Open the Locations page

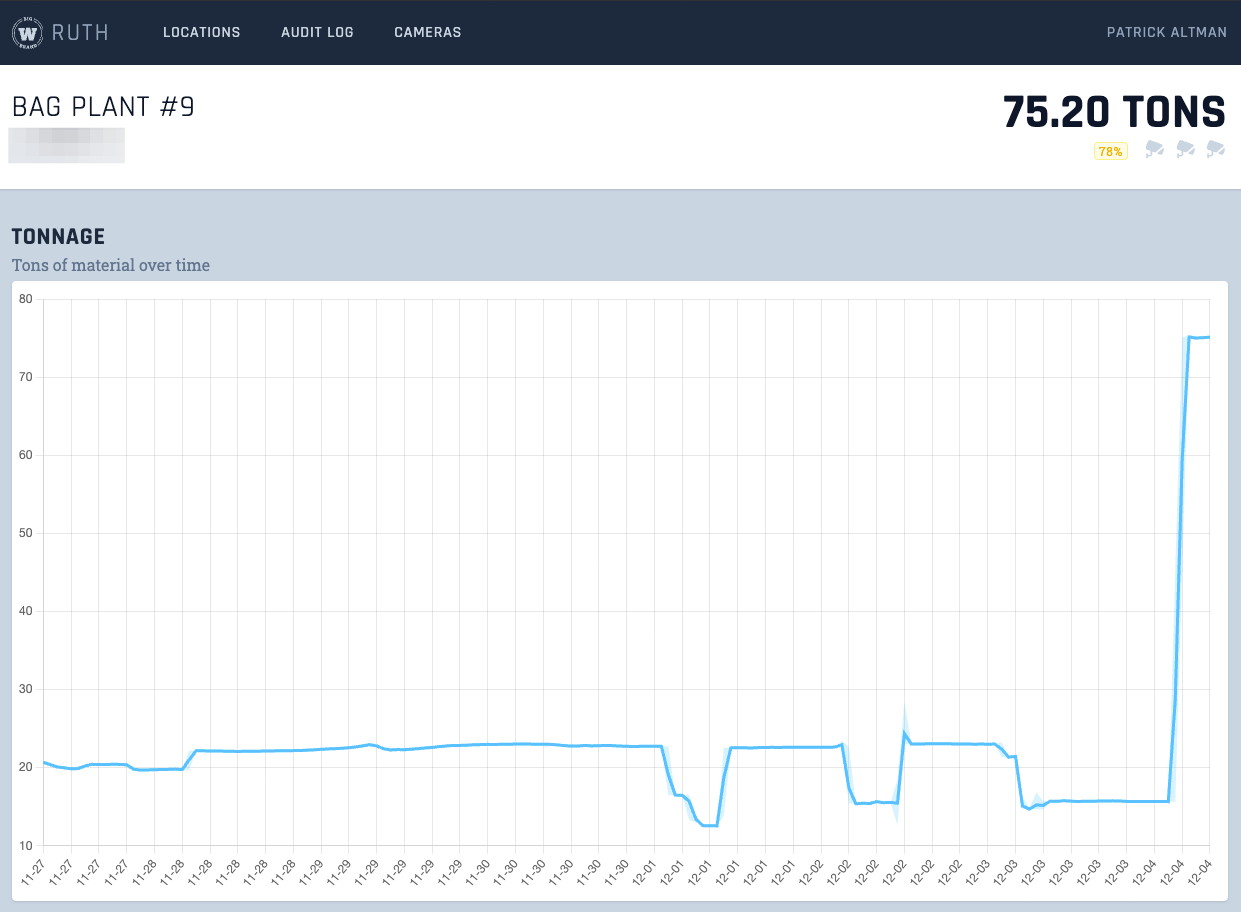201,32
